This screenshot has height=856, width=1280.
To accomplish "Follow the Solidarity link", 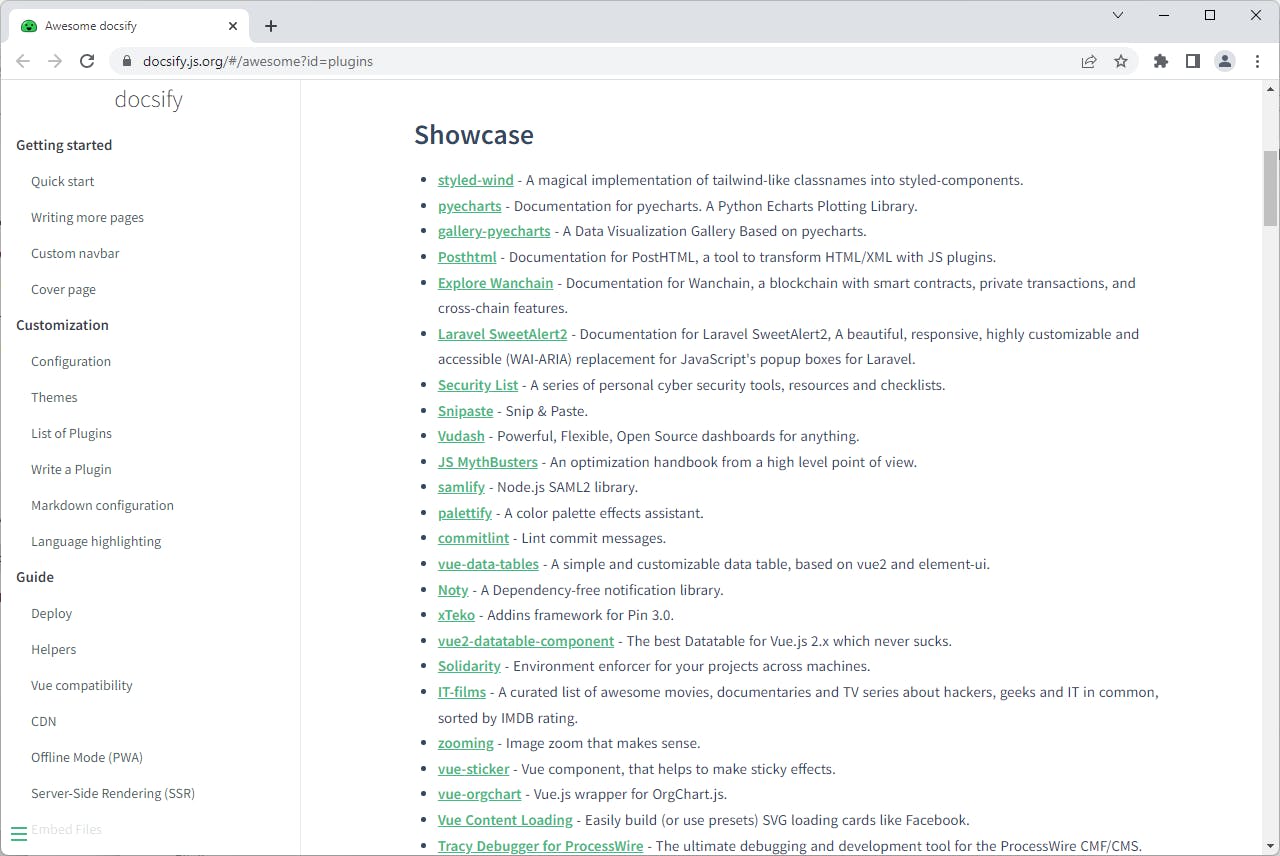I will point(469,666).
